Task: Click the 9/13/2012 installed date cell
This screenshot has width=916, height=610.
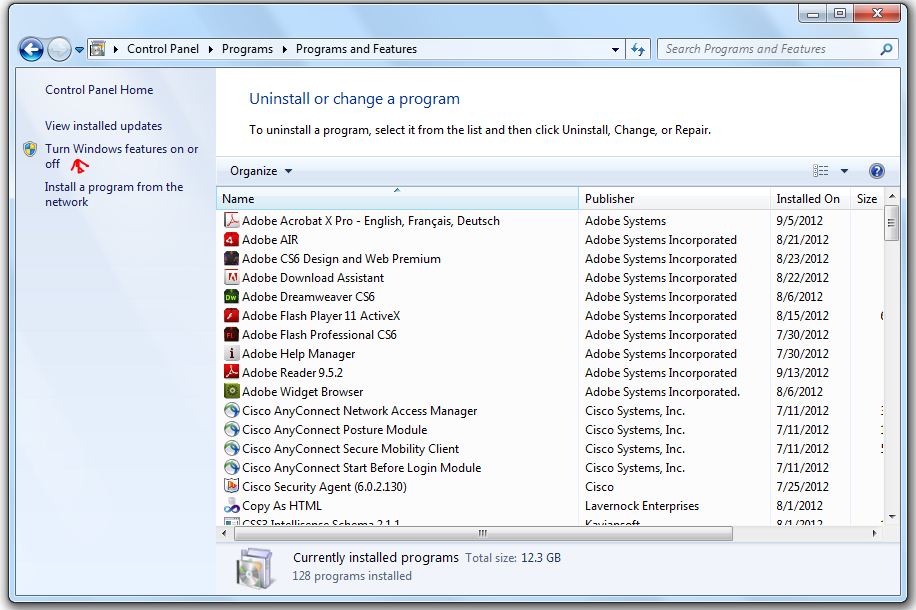Action: [802, 373]
